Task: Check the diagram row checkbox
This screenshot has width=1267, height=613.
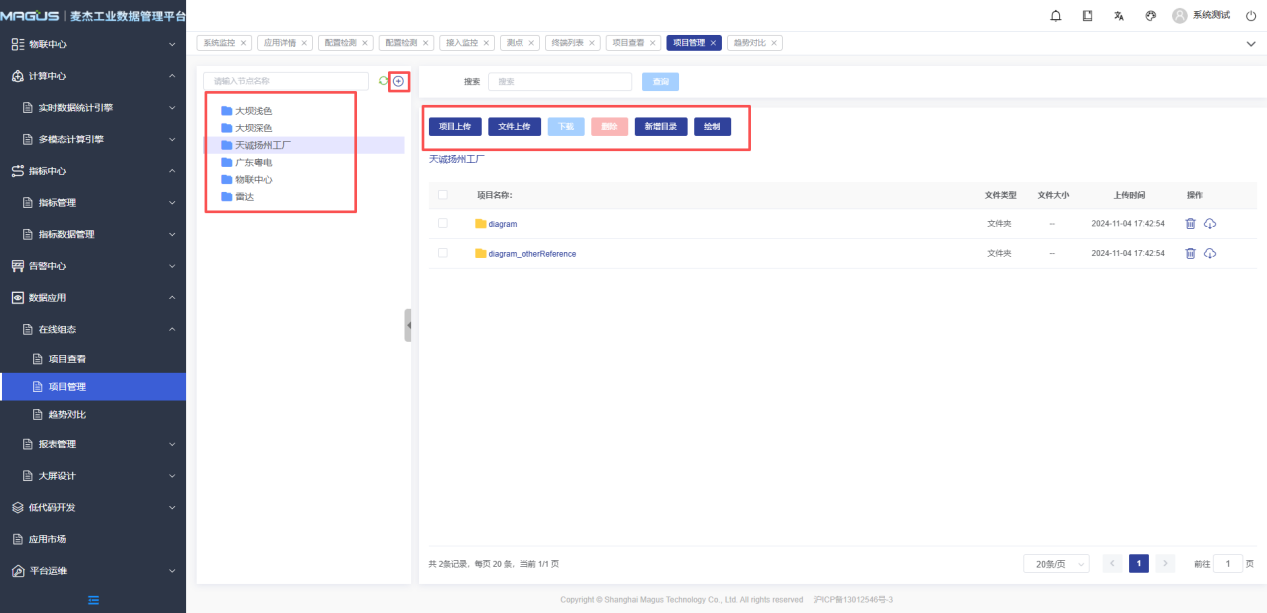Action: 442,224
